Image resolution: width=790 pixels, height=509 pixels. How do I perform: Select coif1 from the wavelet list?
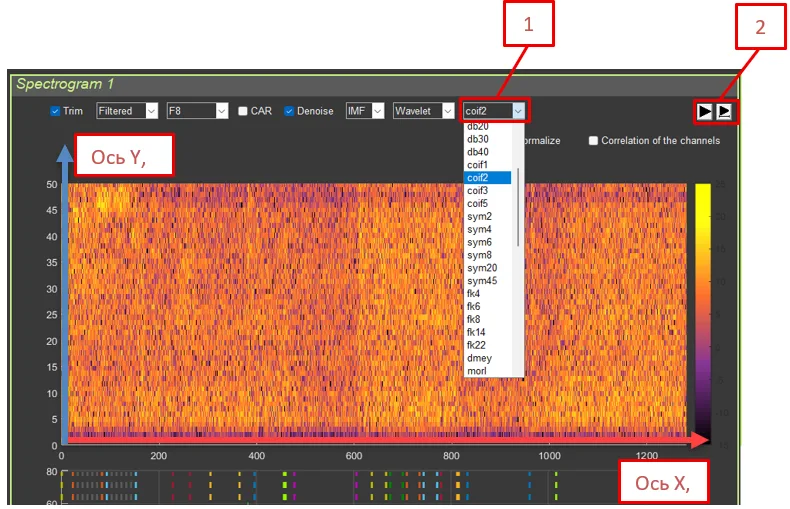pyautogui.click(x=477, y=164)
